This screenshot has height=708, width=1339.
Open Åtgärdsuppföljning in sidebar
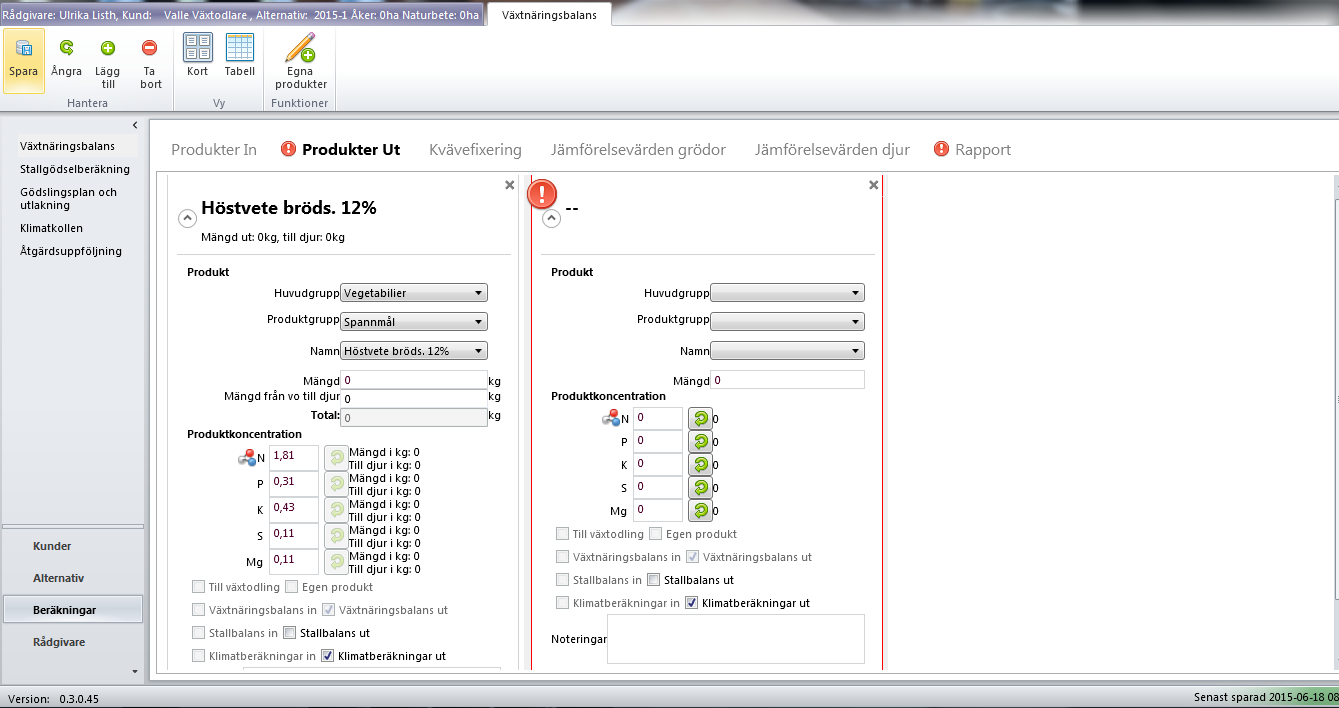click(x=71, y=251)
